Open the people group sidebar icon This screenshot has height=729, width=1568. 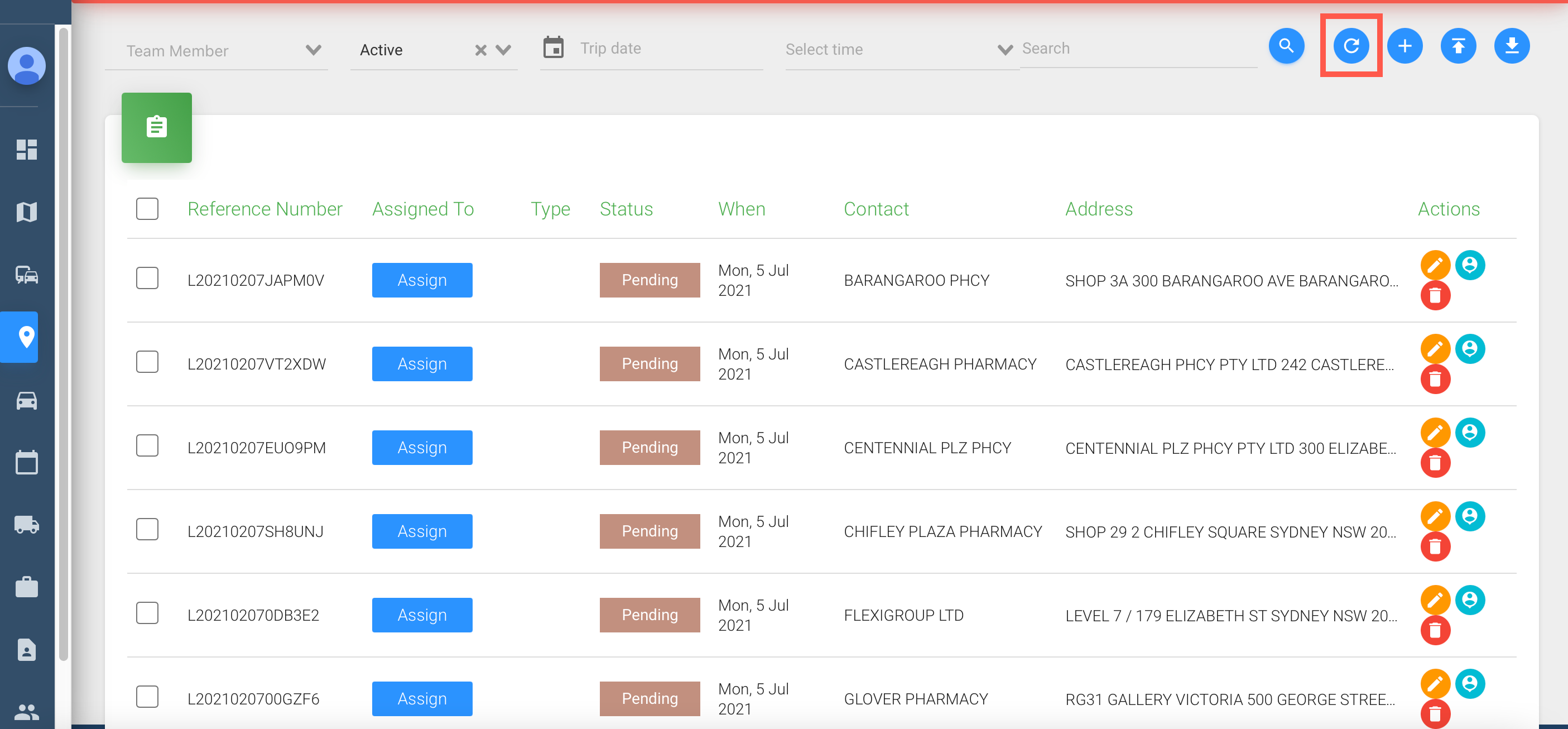27,712
